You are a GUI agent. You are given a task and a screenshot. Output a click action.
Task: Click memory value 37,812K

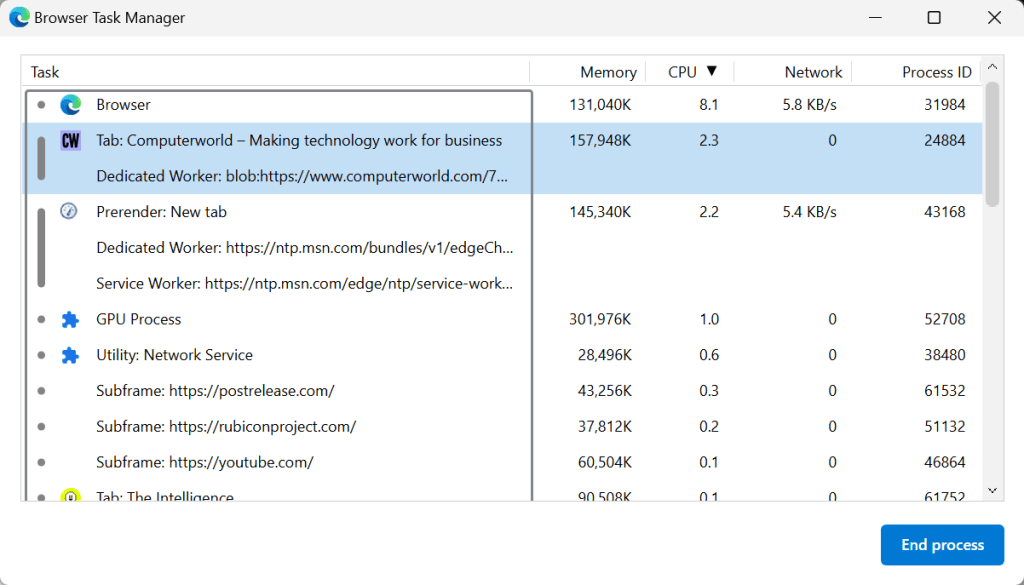pyautogui.click(x=605, y=427)
